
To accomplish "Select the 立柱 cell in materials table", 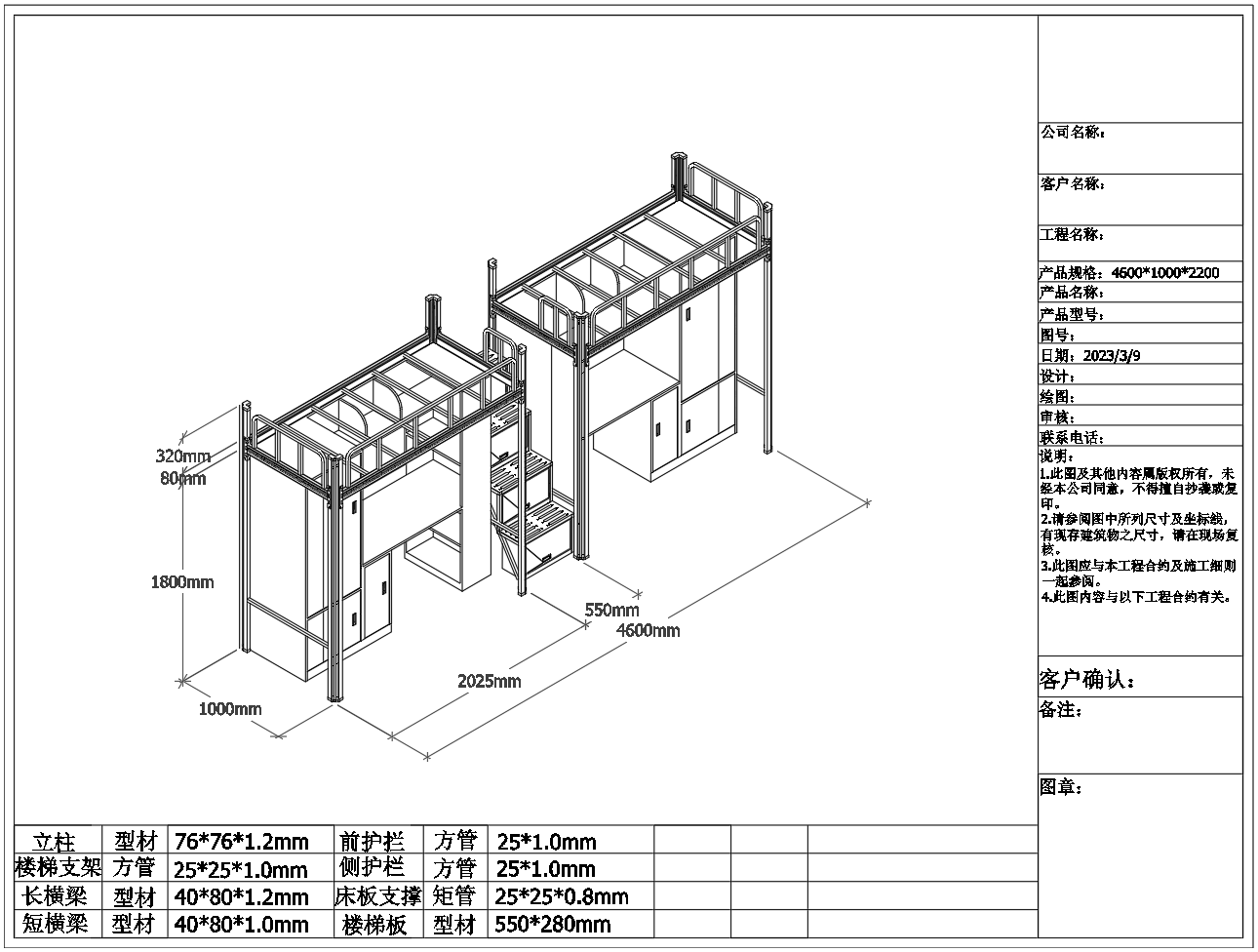I will point(57,842).
